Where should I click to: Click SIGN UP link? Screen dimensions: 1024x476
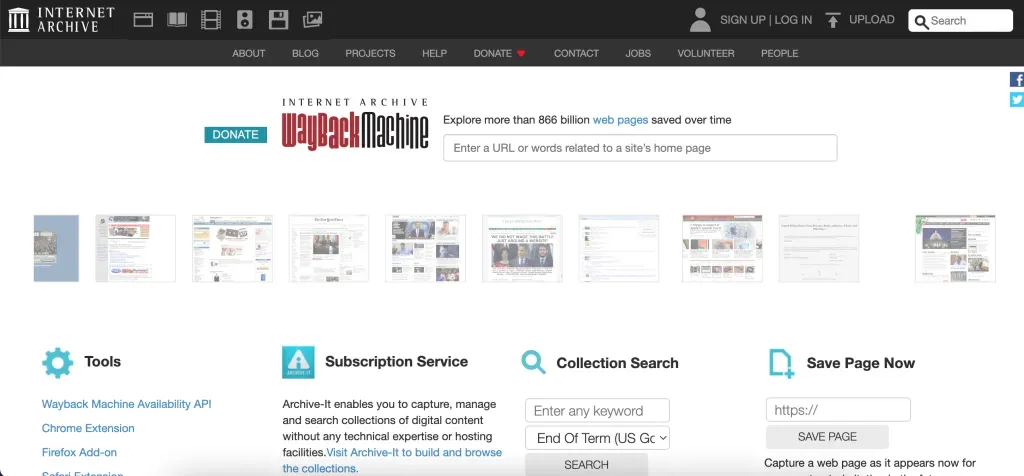tap(743, 20)
